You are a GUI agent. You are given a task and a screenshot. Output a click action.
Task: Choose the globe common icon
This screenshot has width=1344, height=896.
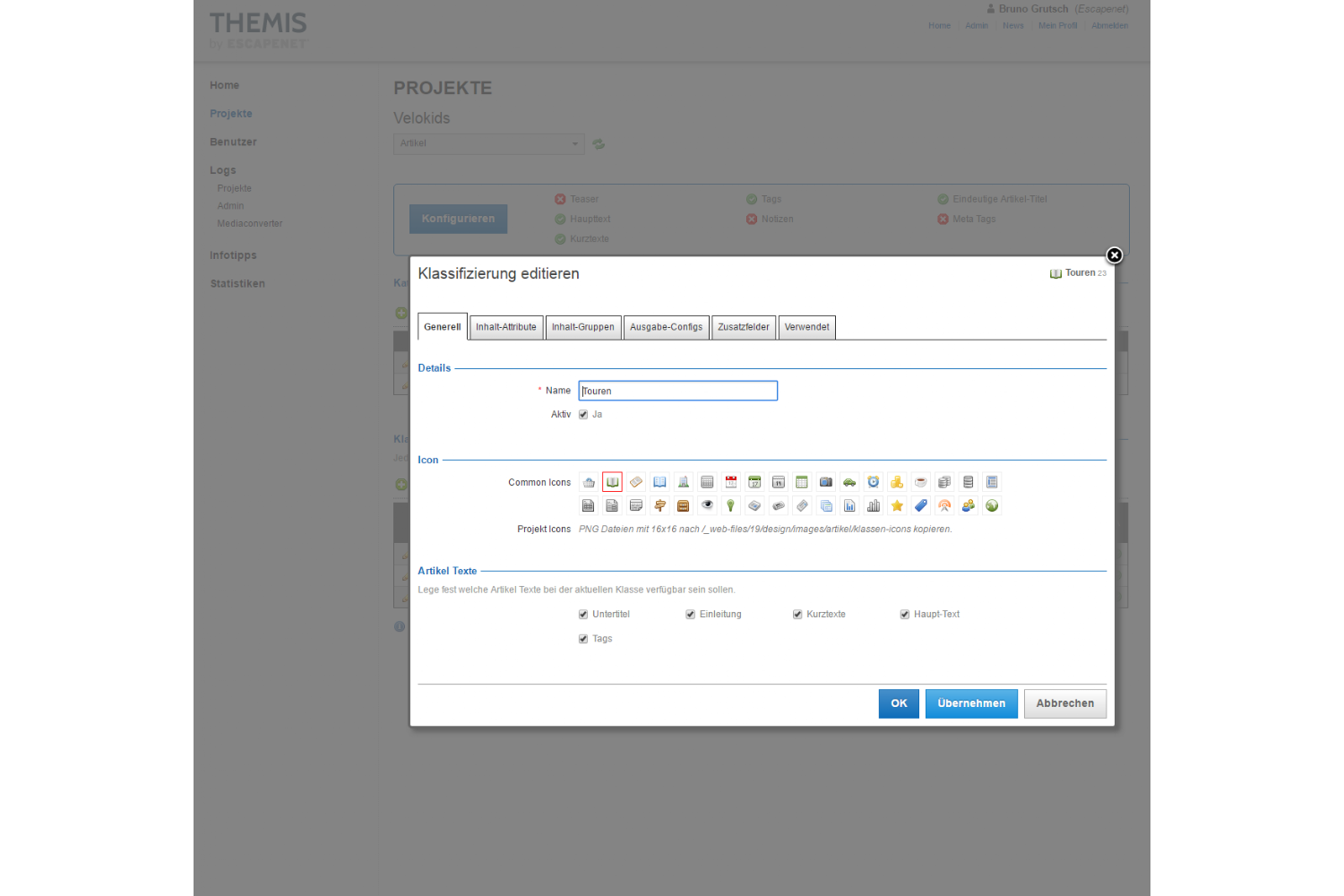point(992,506)
